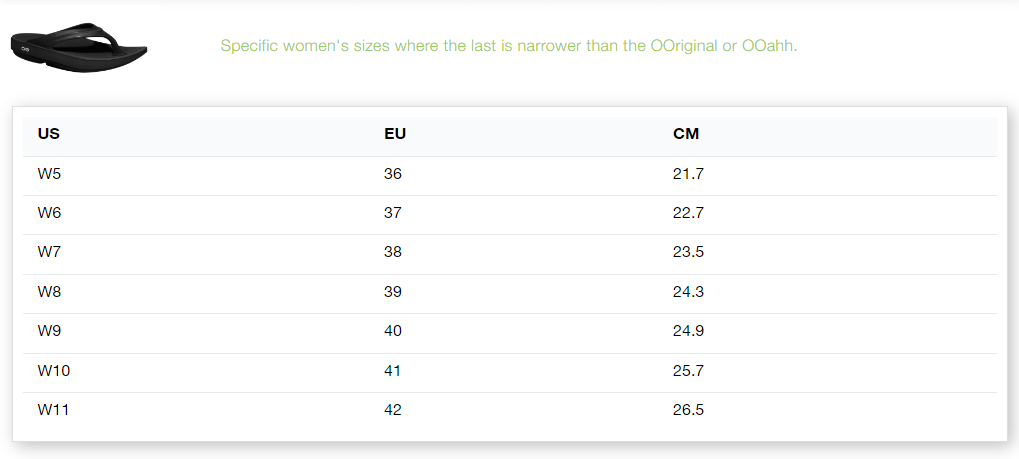
Task: Select EU size 42 cell
Action: pos(393,410)
